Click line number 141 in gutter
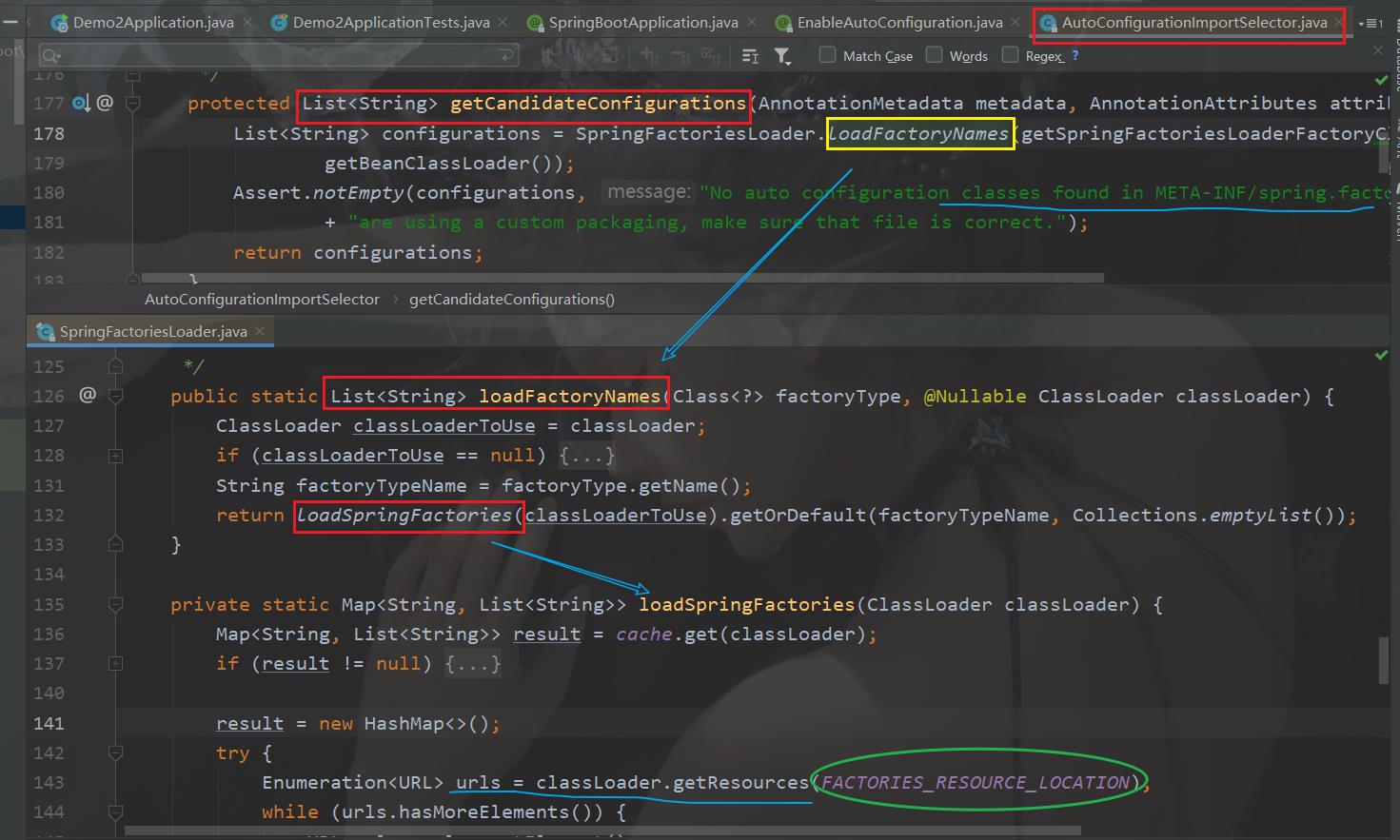The height and width of the screenshot is (840, 1400). pyautogui.click(x=49, y=723)
